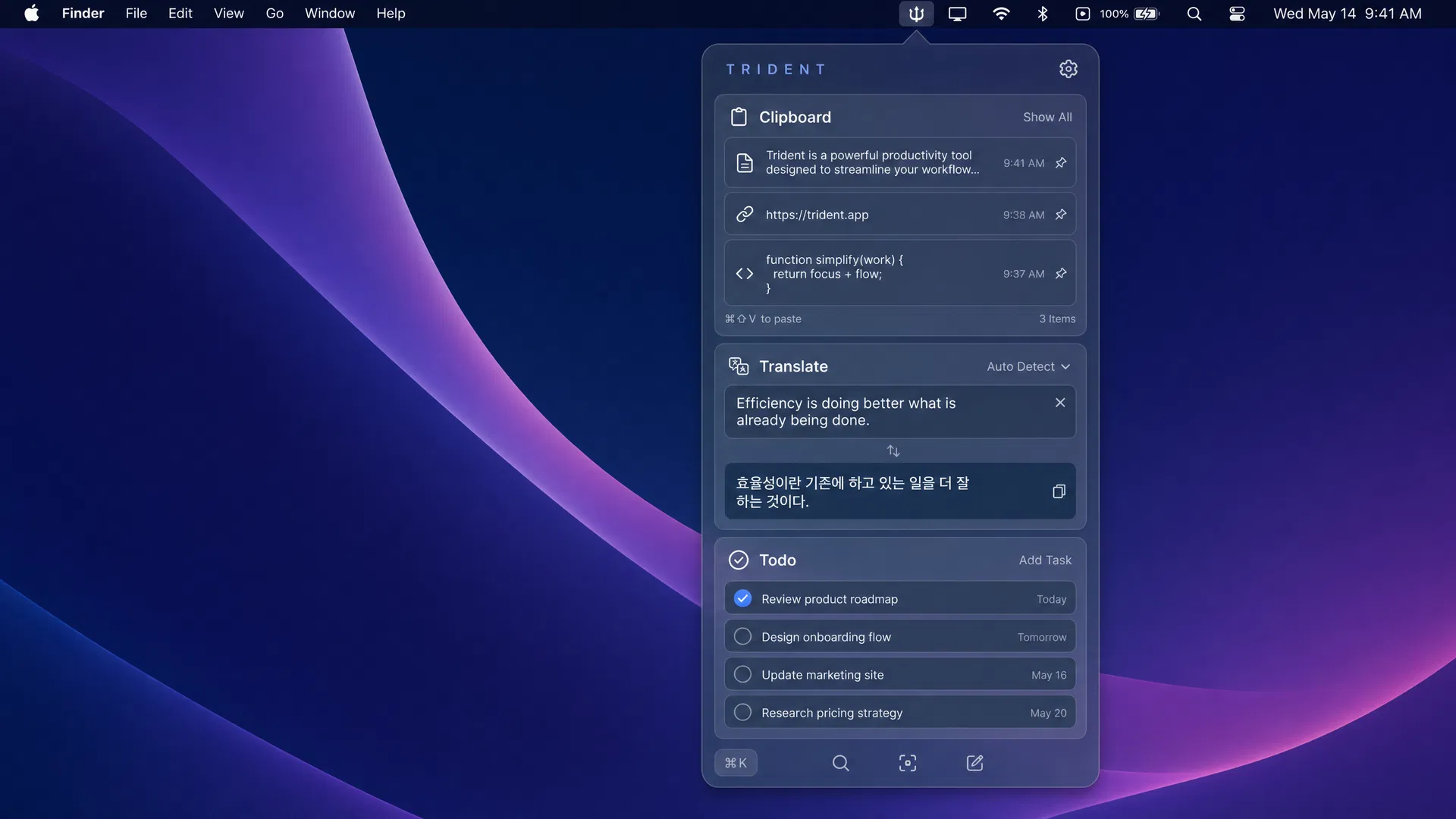Select the Korean translation output box
The width and height of the screenshot is (1456, 819).
(x=900, y=491)
